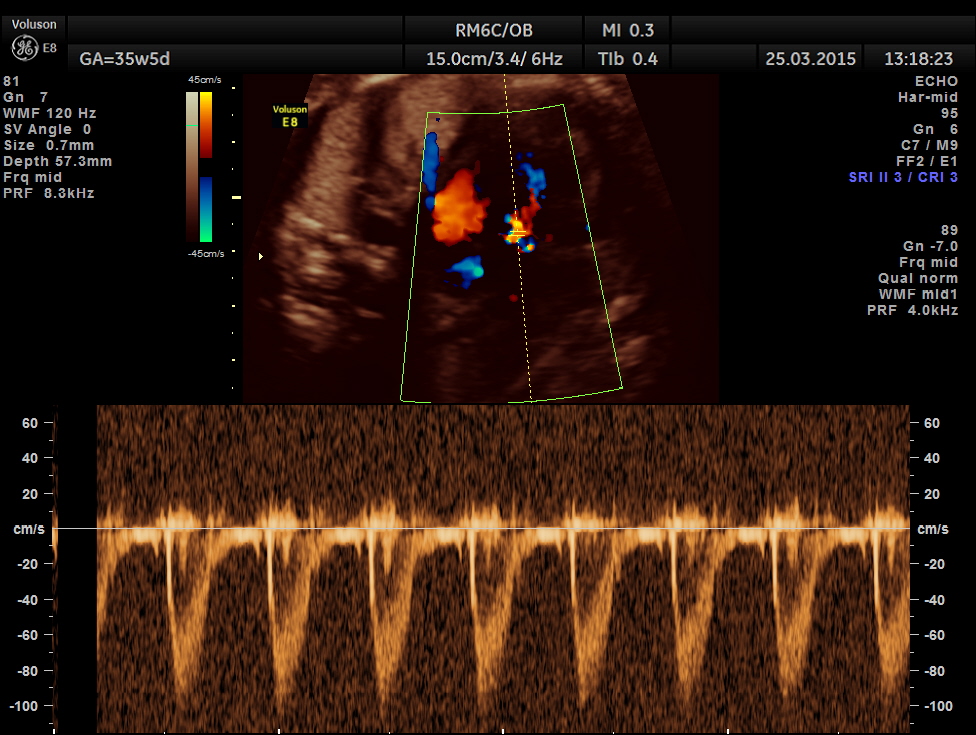Click the white Doppler baseline in spectrum
The width and height of the screenshot is (976, 735).
(500, 528)
